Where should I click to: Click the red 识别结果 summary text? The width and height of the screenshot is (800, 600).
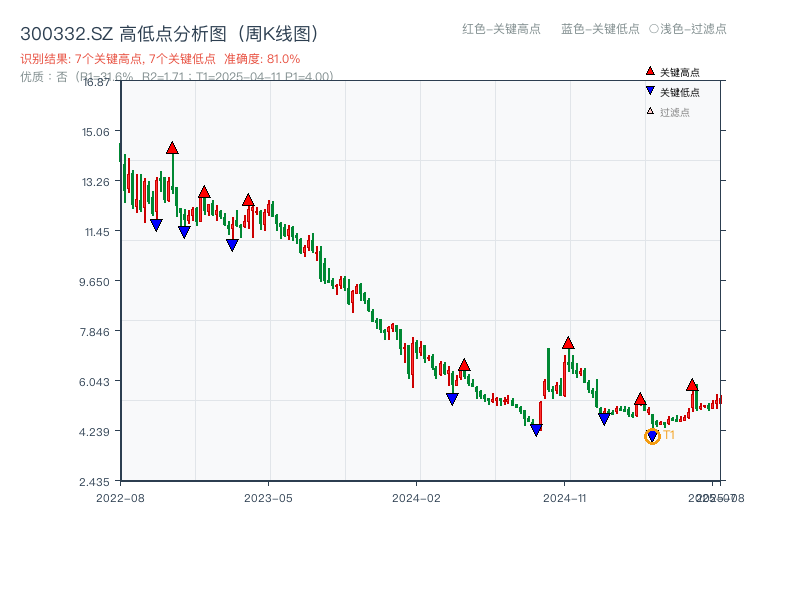160,59
